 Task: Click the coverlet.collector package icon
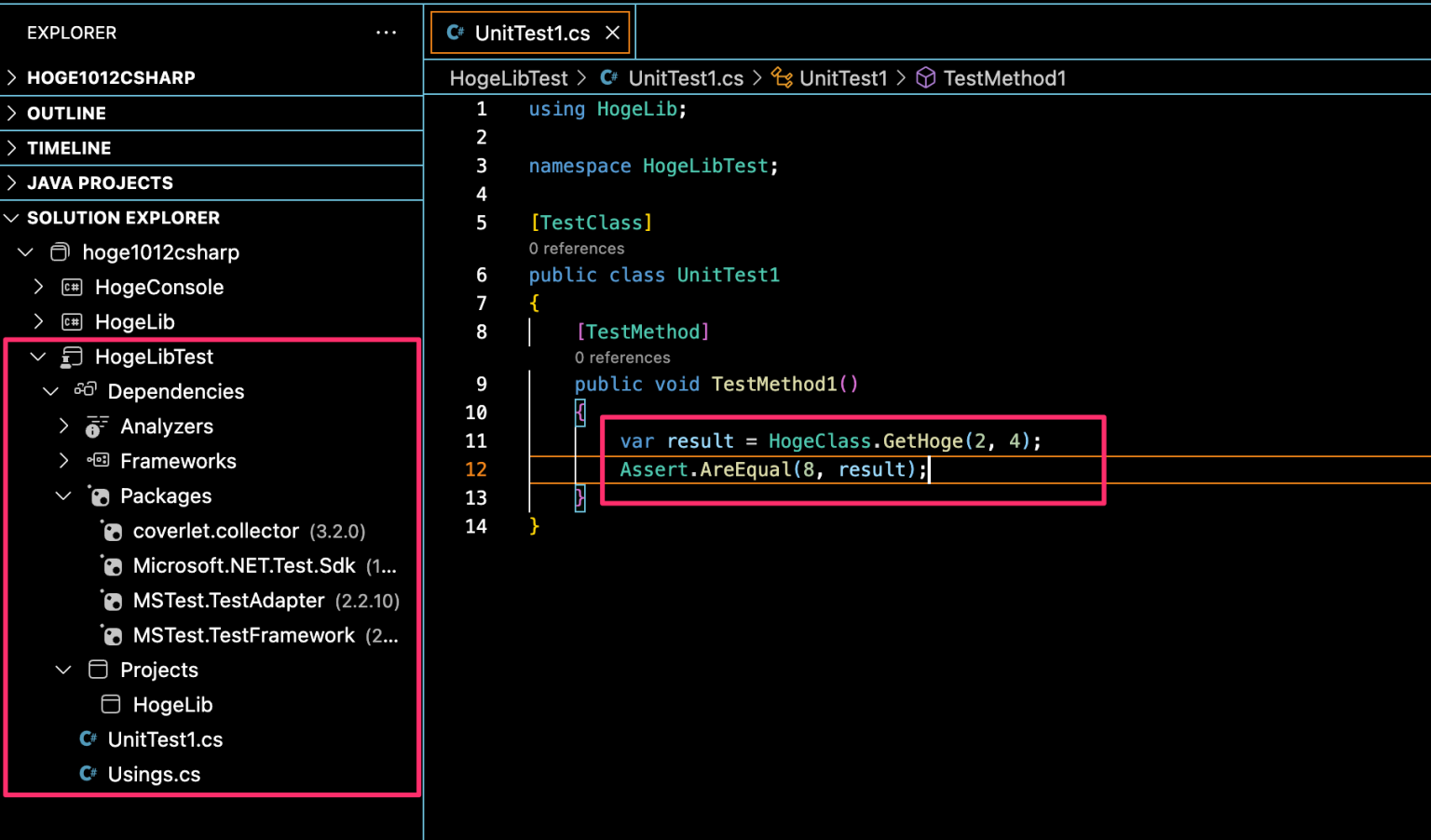[112, 531]
